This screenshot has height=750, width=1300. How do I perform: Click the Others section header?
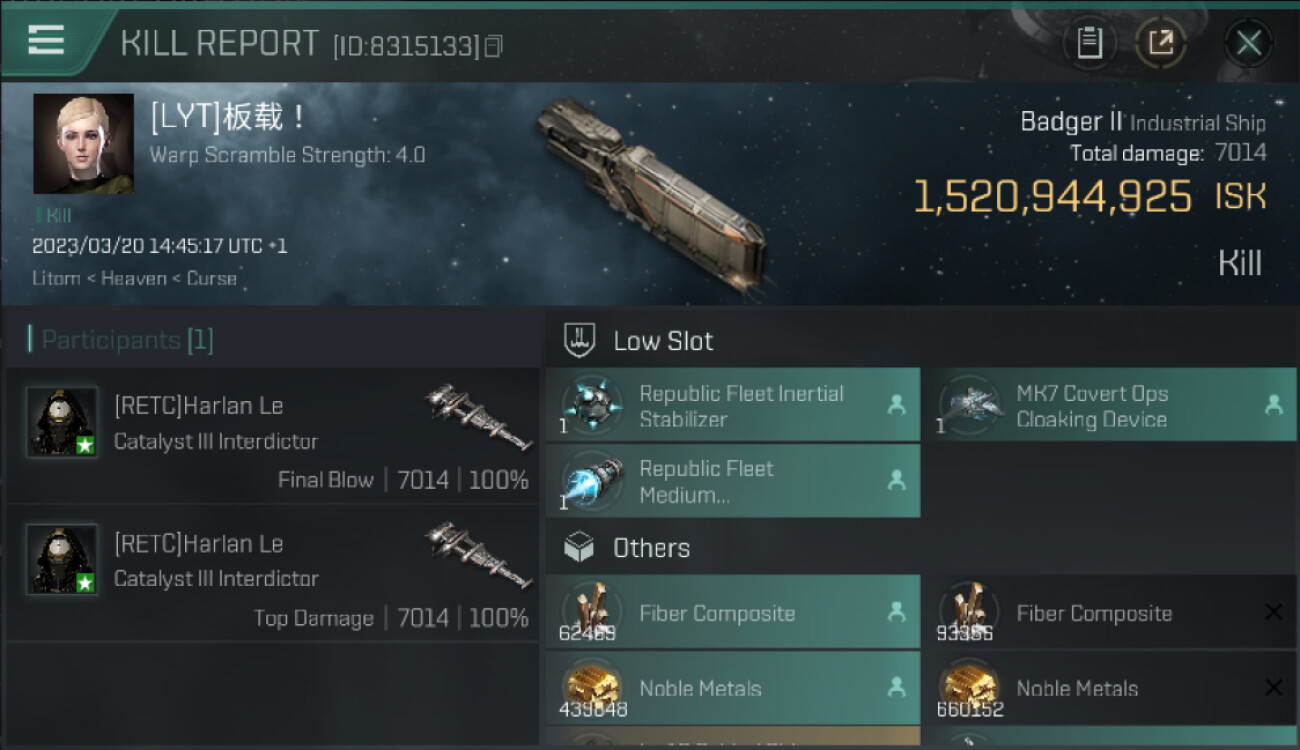651,548
